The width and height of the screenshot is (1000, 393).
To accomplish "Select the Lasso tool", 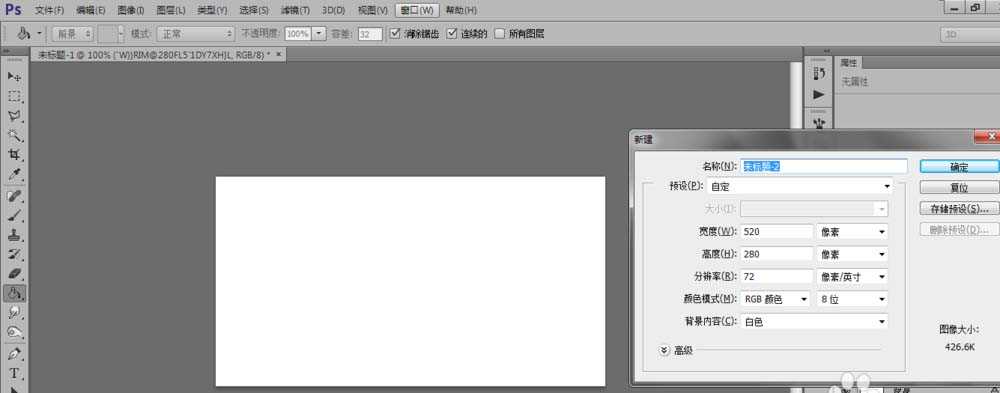I will tap(15, 116).
